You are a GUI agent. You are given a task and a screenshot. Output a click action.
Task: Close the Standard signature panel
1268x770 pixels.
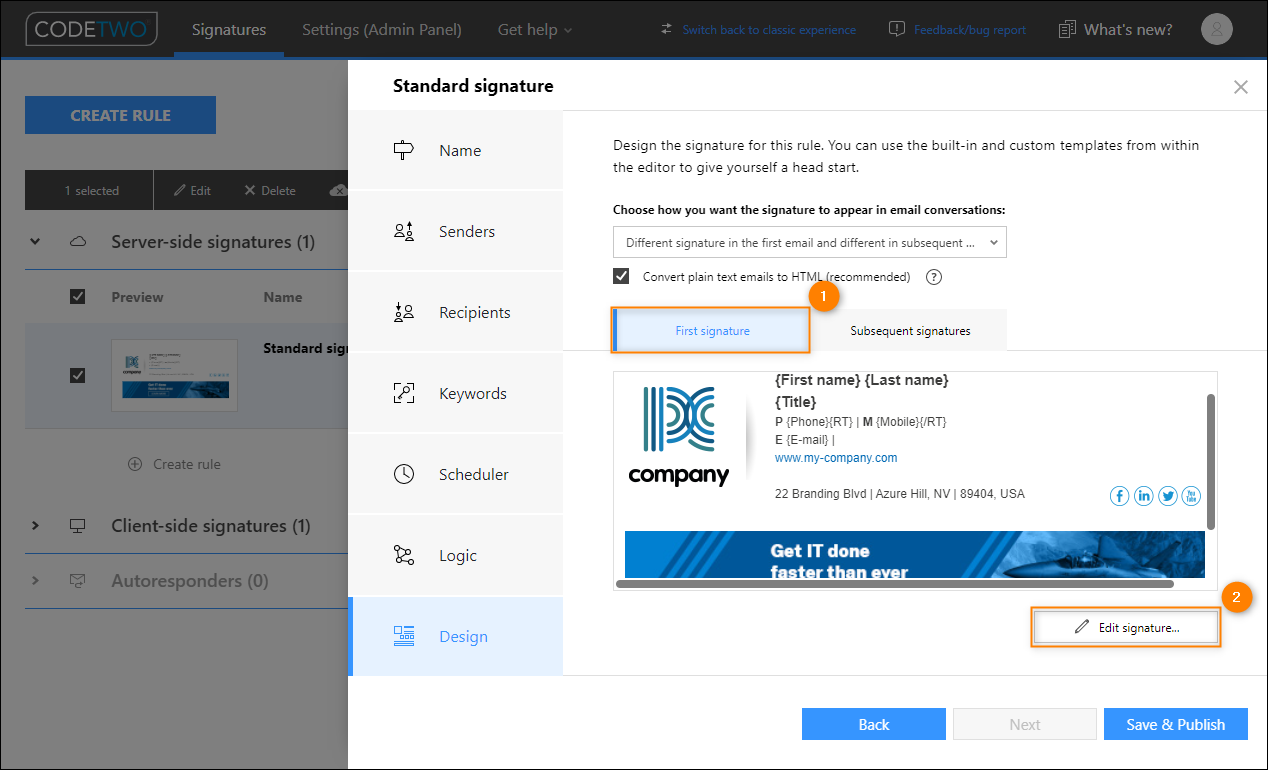point(1241,87)
